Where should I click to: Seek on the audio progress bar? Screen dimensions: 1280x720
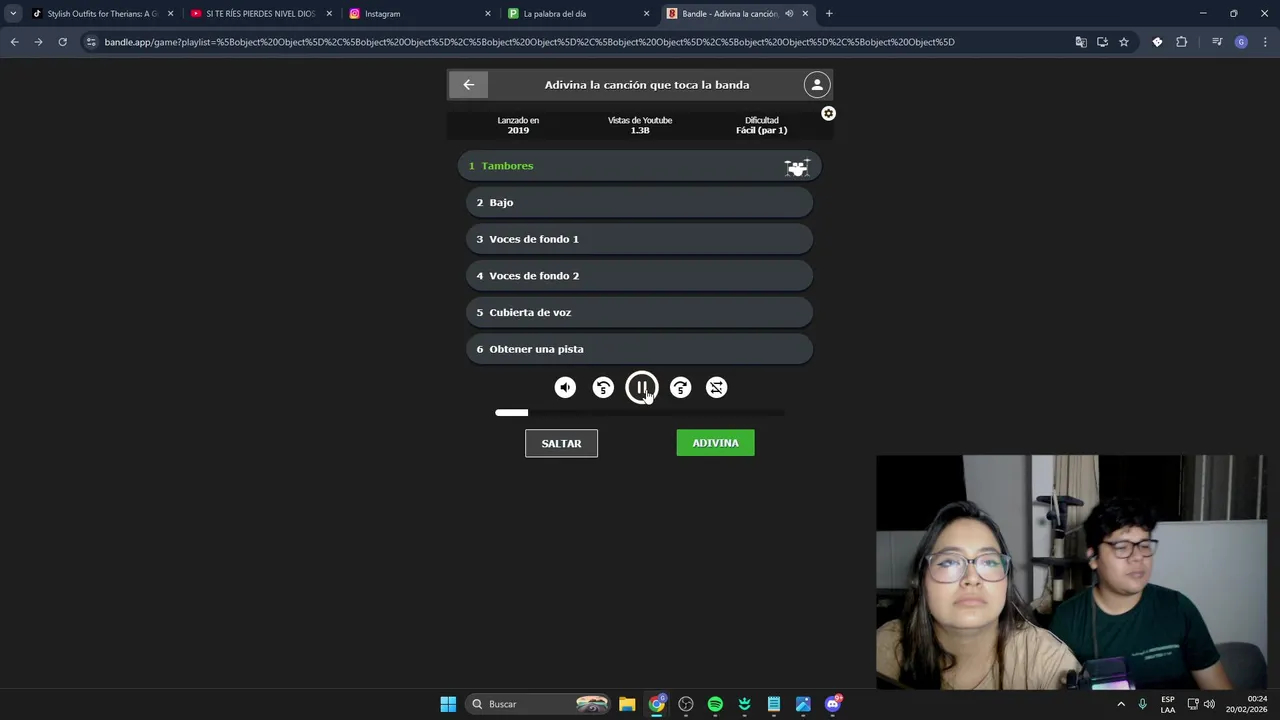click(640, 413)
